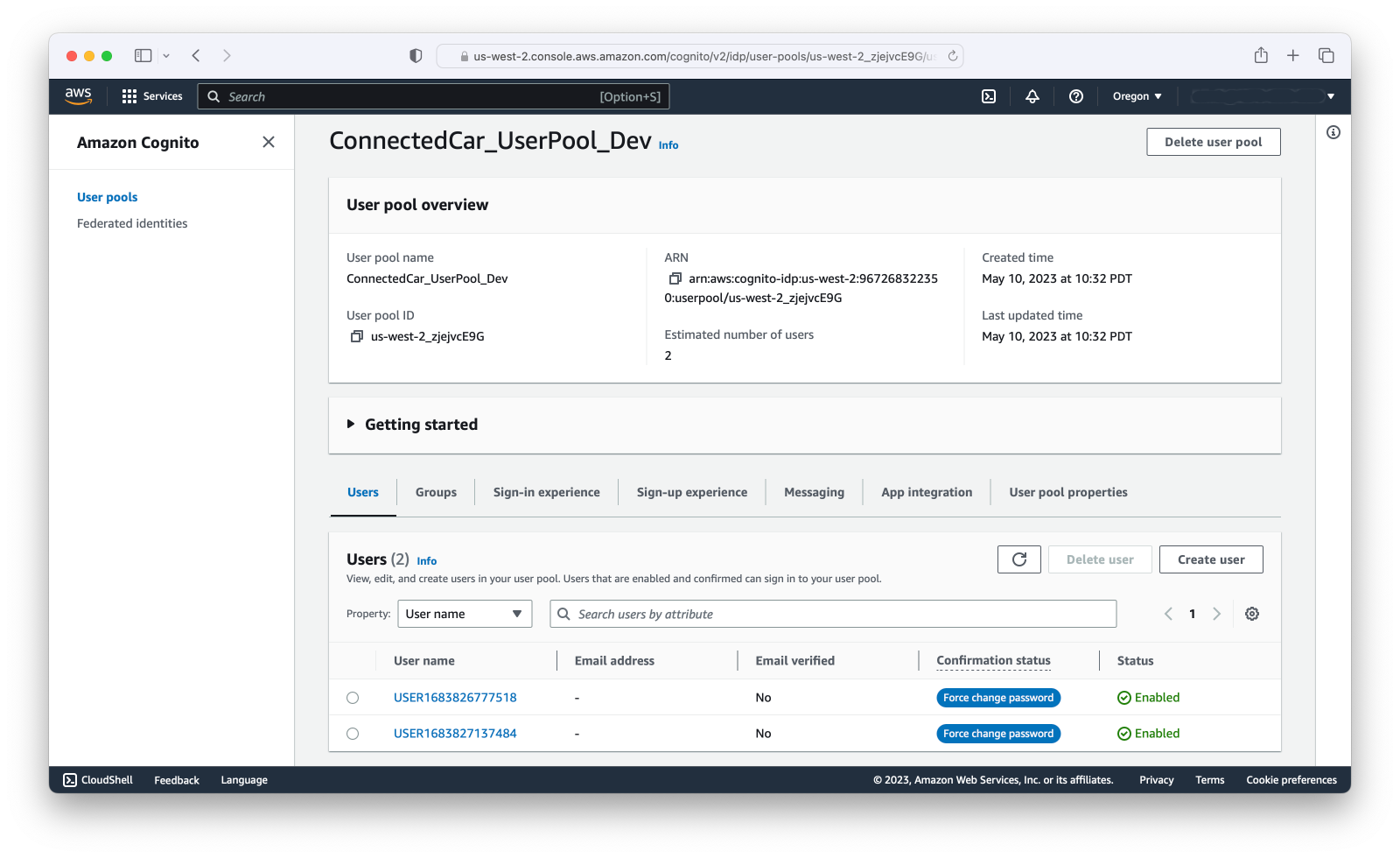Go to User pools in sidebar
Viewport: 1400px width, 858px height.
click(108, 197)
